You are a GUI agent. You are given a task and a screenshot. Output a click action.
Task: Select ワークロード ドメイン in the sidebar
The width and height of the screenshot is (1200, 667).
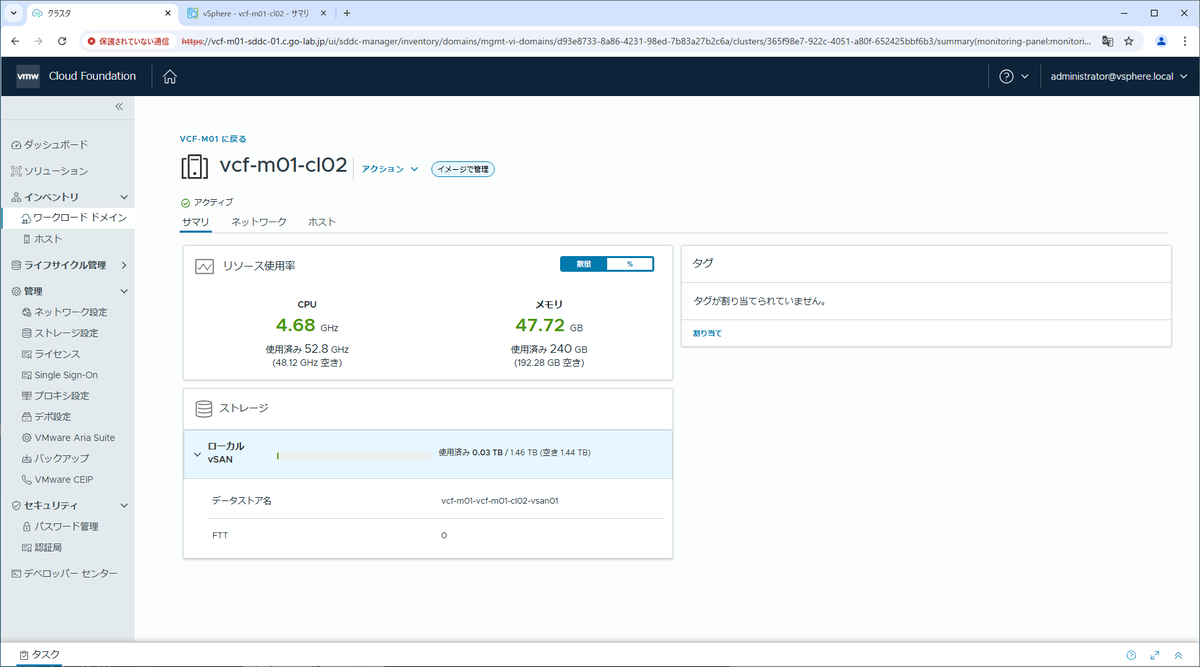(72, 217)
